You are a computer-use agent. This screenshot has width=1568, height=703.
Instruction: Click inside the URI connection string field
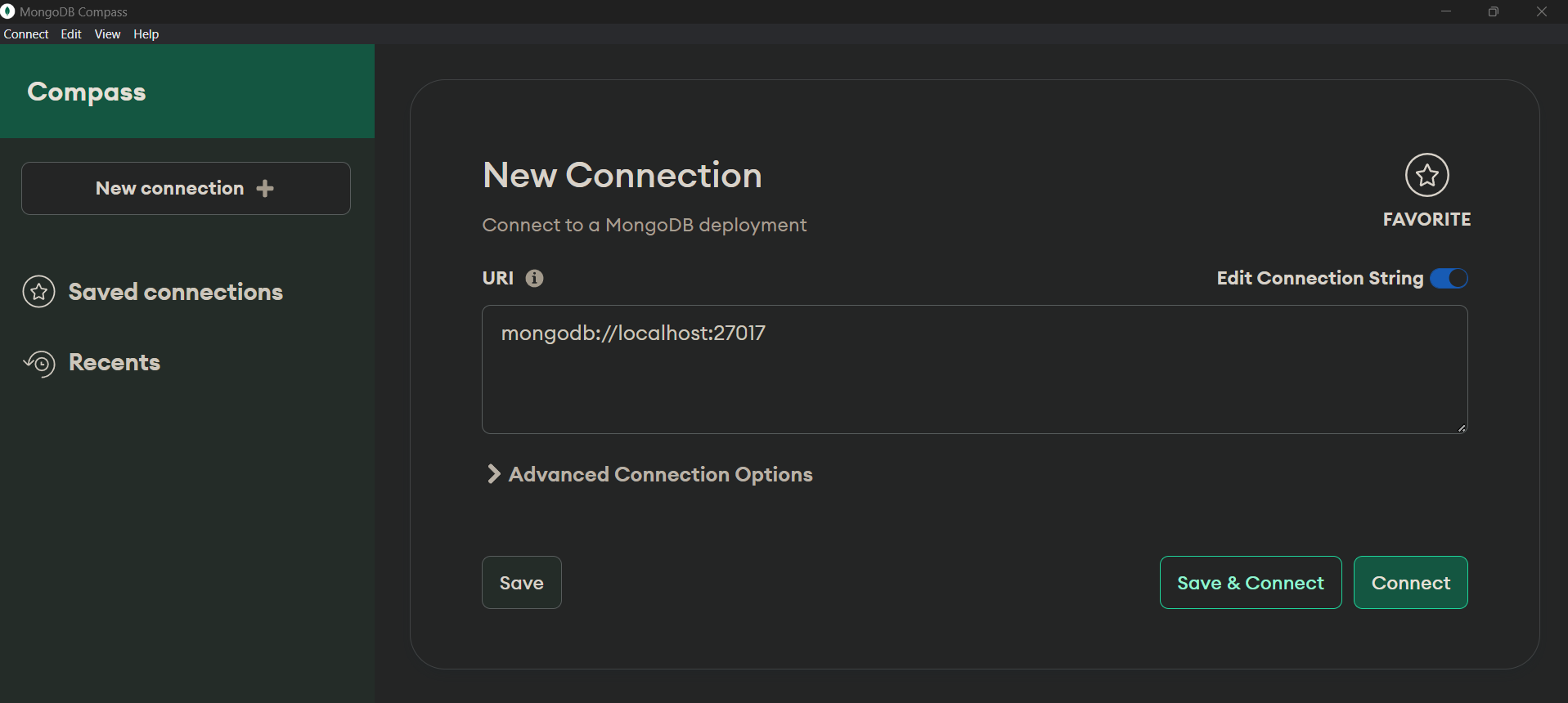coord(975,369)
